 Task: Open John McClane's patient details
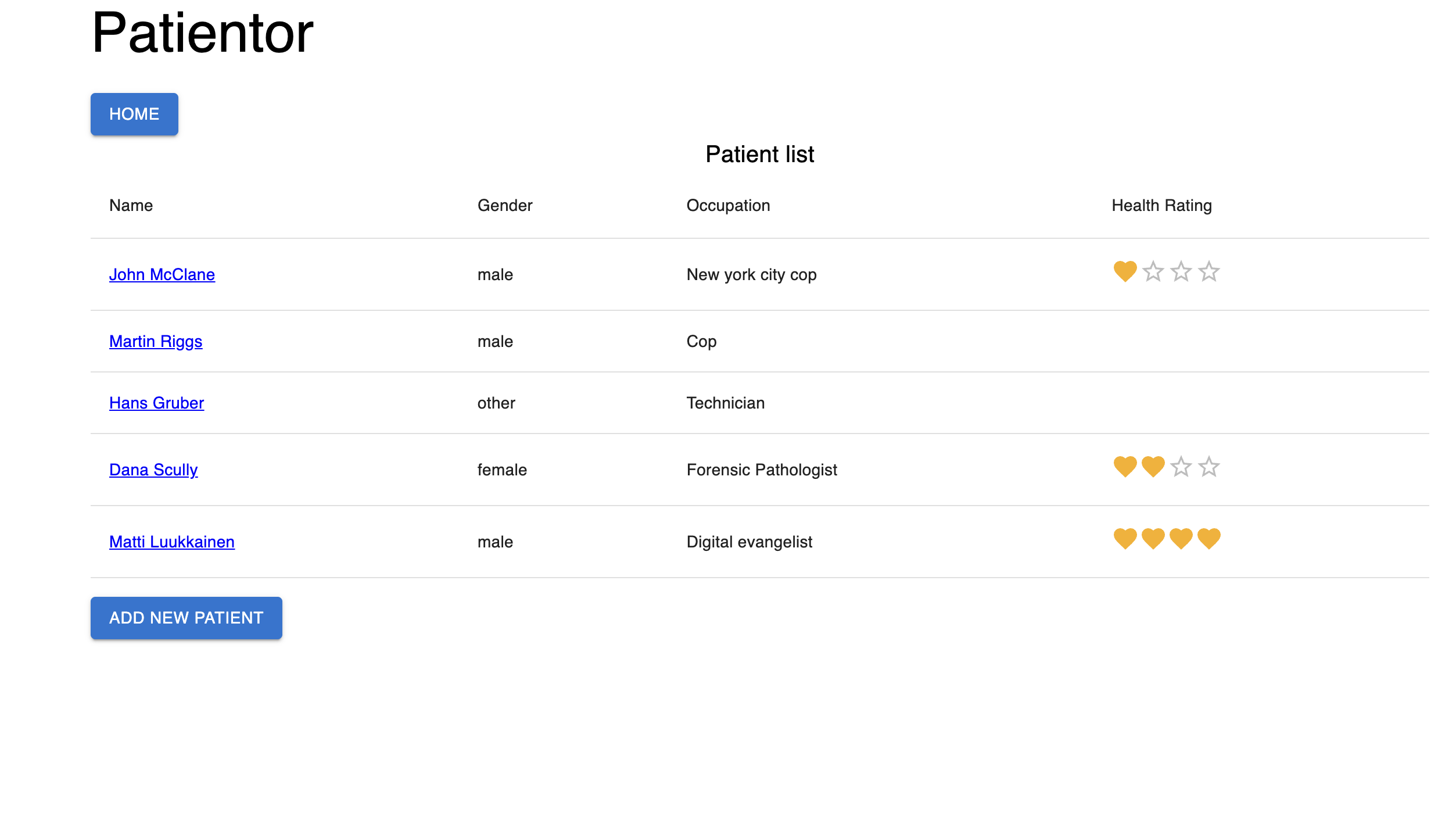[162, 274]
